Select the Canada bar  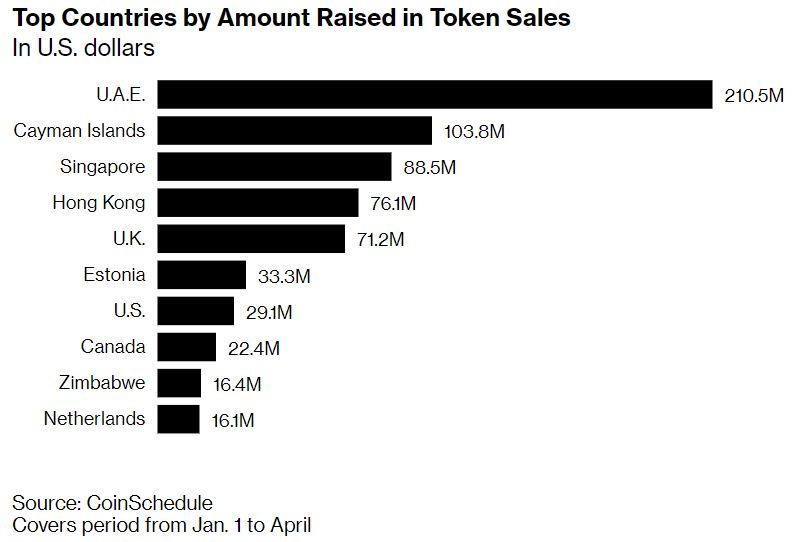[x=186, y=347]
